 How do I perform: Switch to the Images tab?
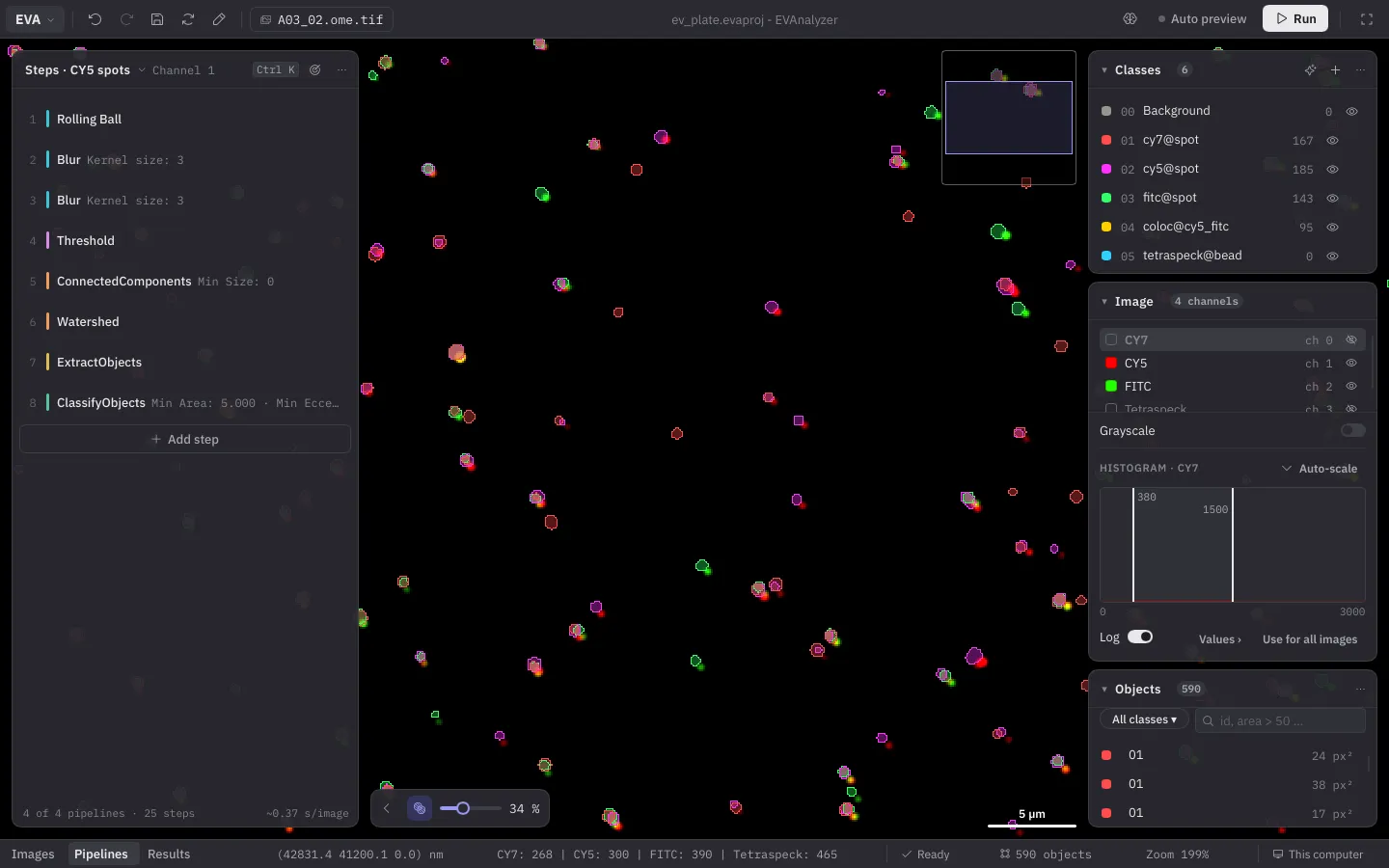click(x=33, y=854)
